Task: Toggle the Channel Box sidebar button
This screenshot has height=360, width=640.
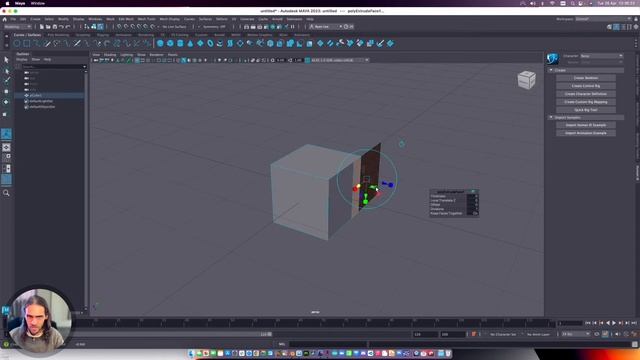Action: [x=636, y=27]
